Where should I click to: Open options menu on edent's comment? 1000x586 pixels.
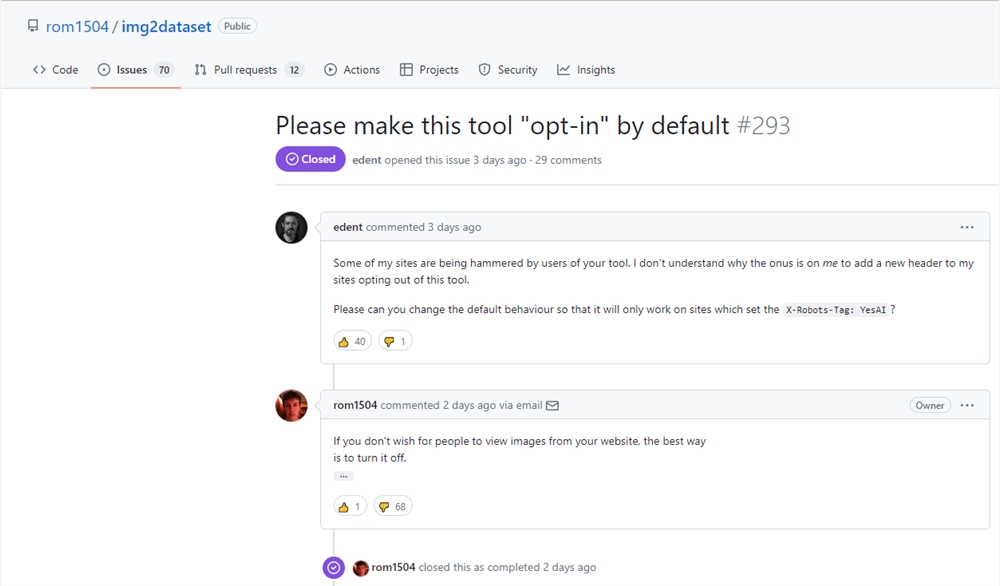point(966,227)
